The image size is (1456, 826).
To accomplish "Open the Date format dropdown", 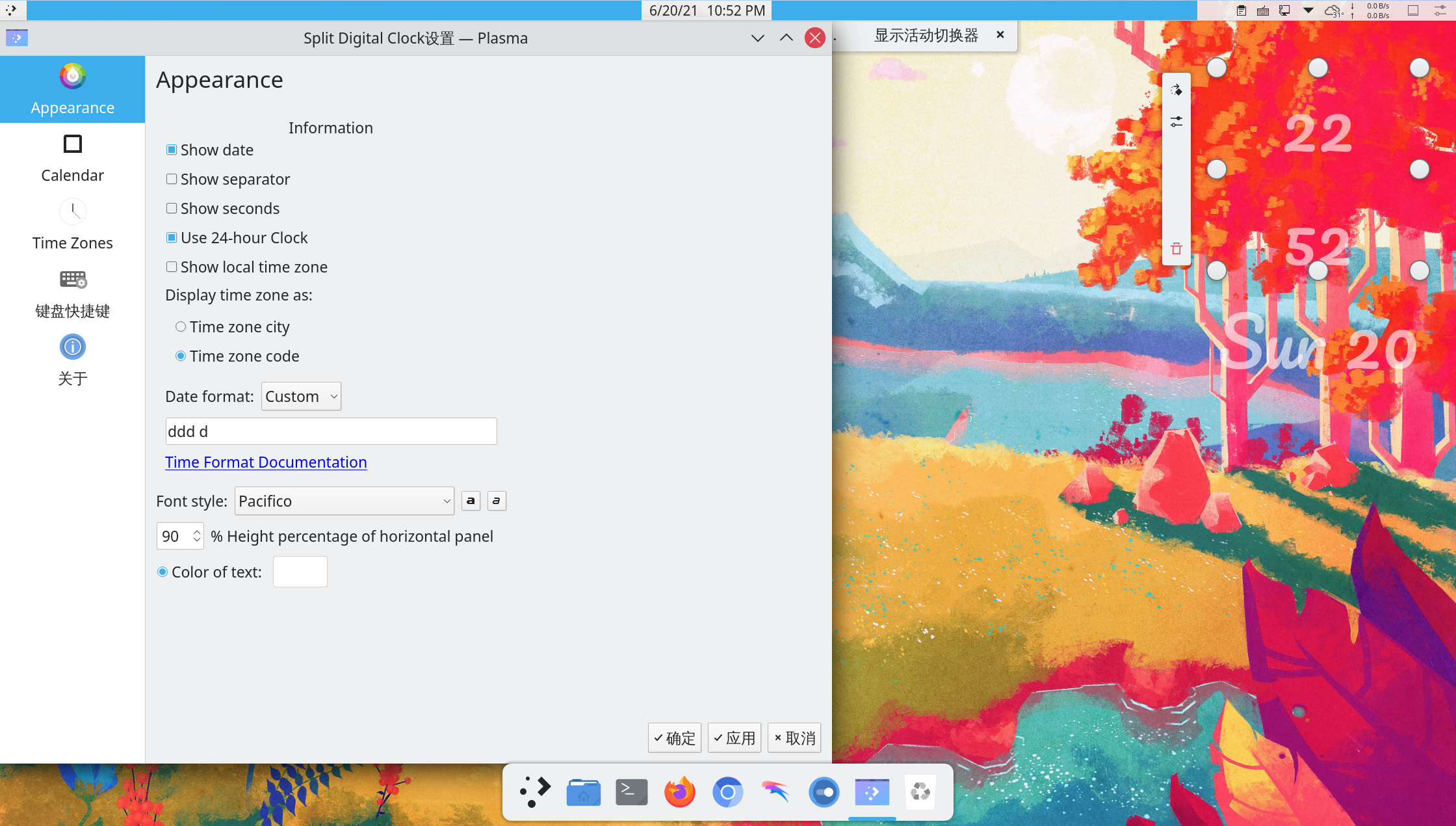I will coord(301,397).
